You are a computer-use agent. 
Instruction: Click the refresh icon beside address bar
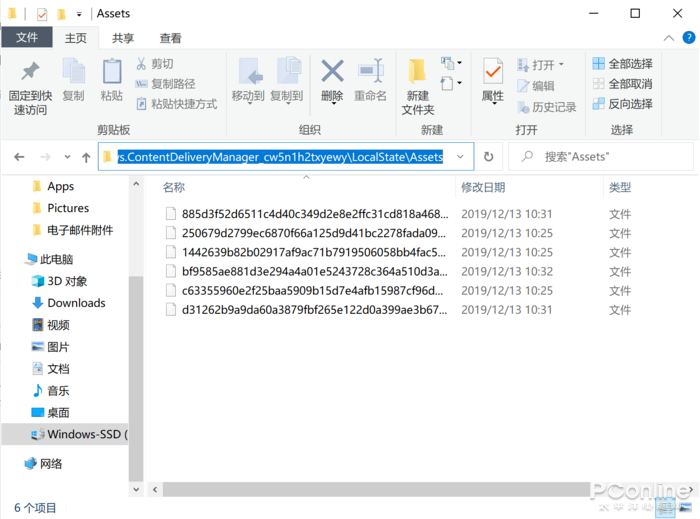coord(488,157)
